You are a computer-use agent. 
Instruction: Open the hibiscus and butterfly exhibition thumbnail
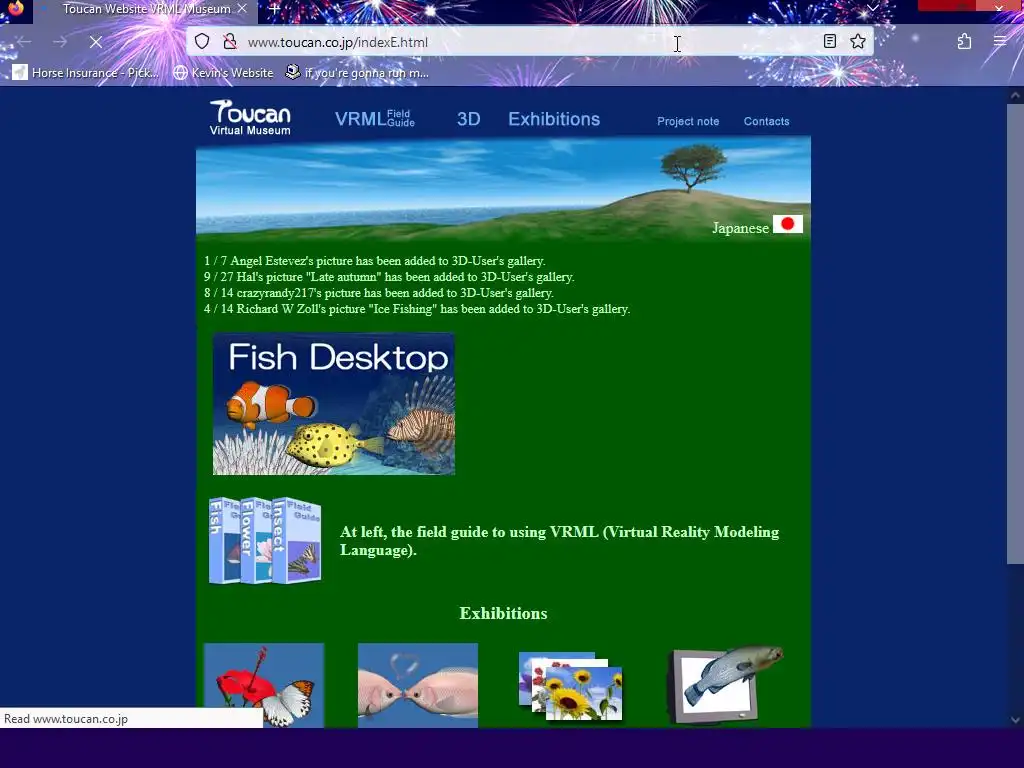pyautogui.click(x=264, y=685)
